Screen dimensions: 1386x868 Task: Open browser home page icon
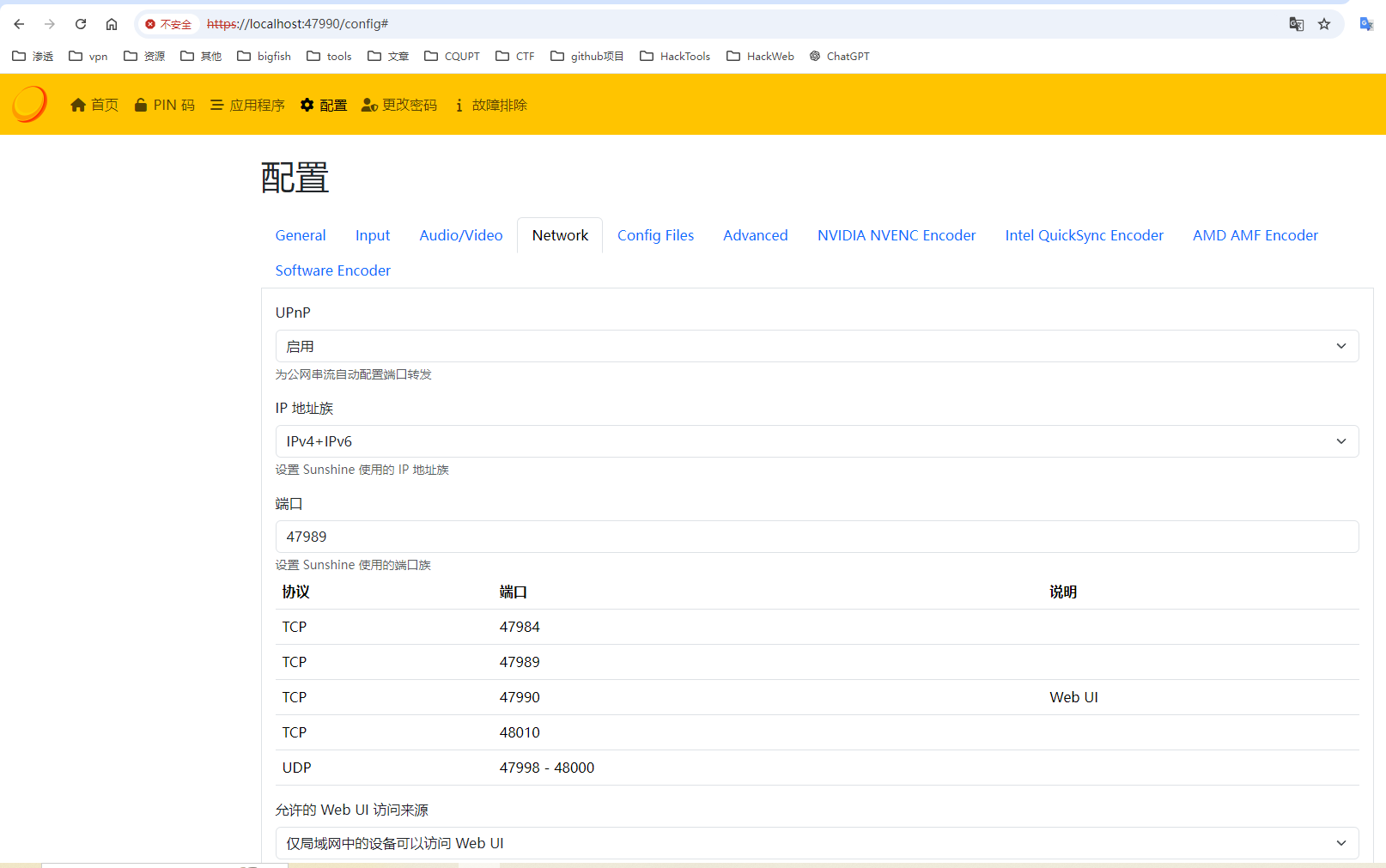pyautogui.click(x=112, y=24)
